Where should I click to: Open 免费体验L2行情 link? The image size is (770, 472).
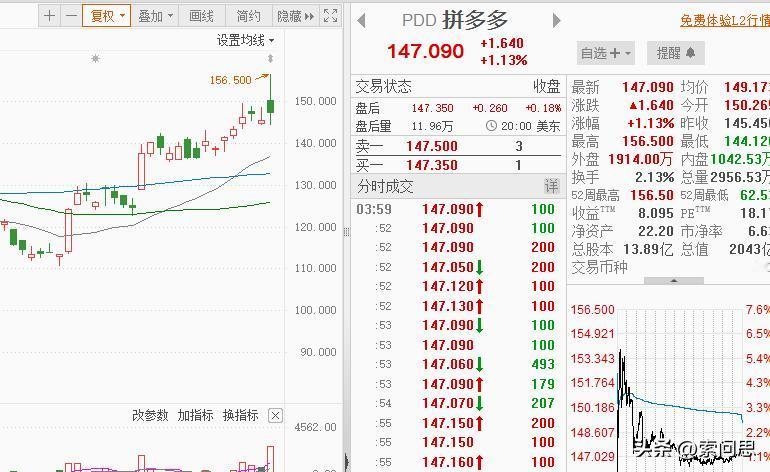tap(725, 21)
